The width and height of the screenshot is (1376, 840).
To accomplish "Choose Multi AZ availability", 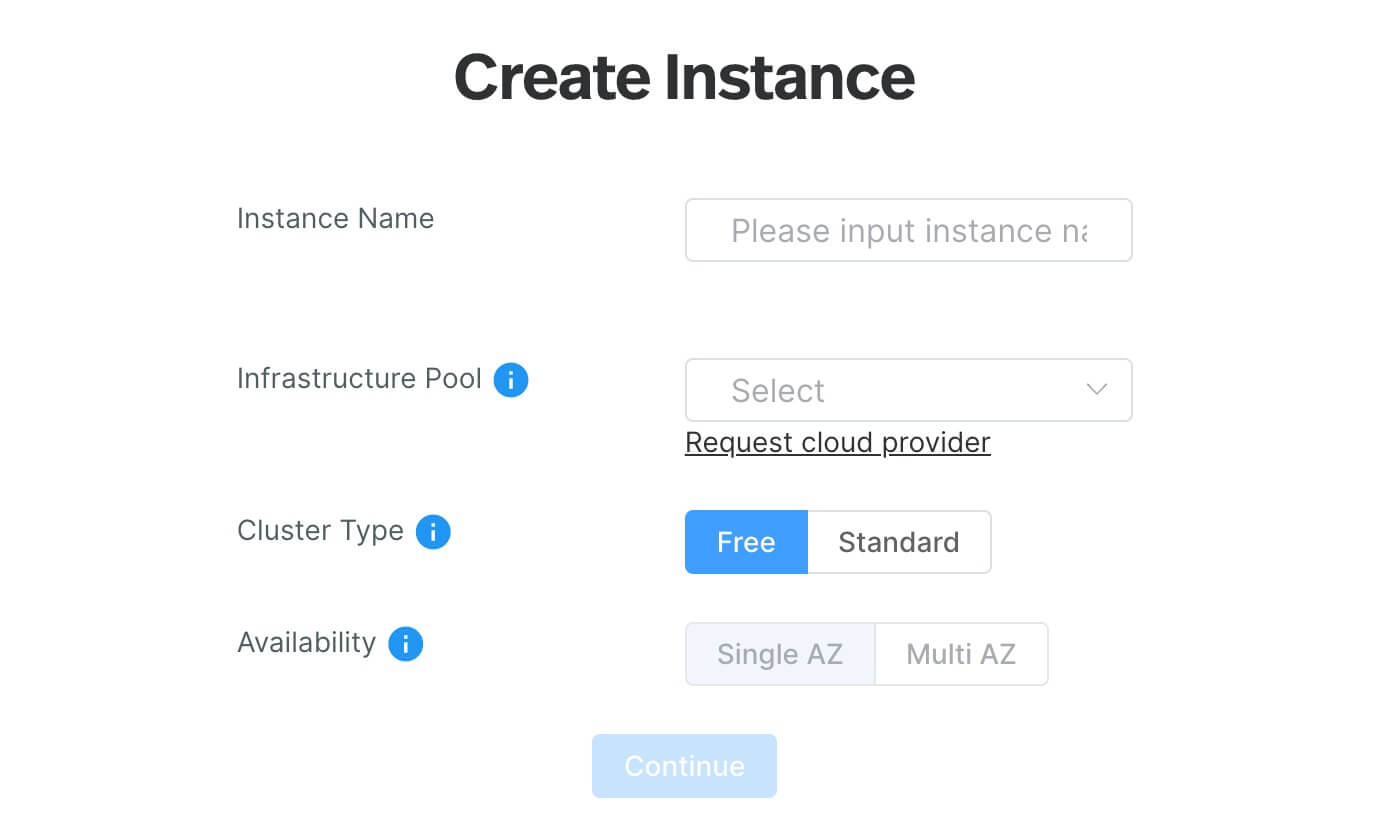I will point(960,654).
